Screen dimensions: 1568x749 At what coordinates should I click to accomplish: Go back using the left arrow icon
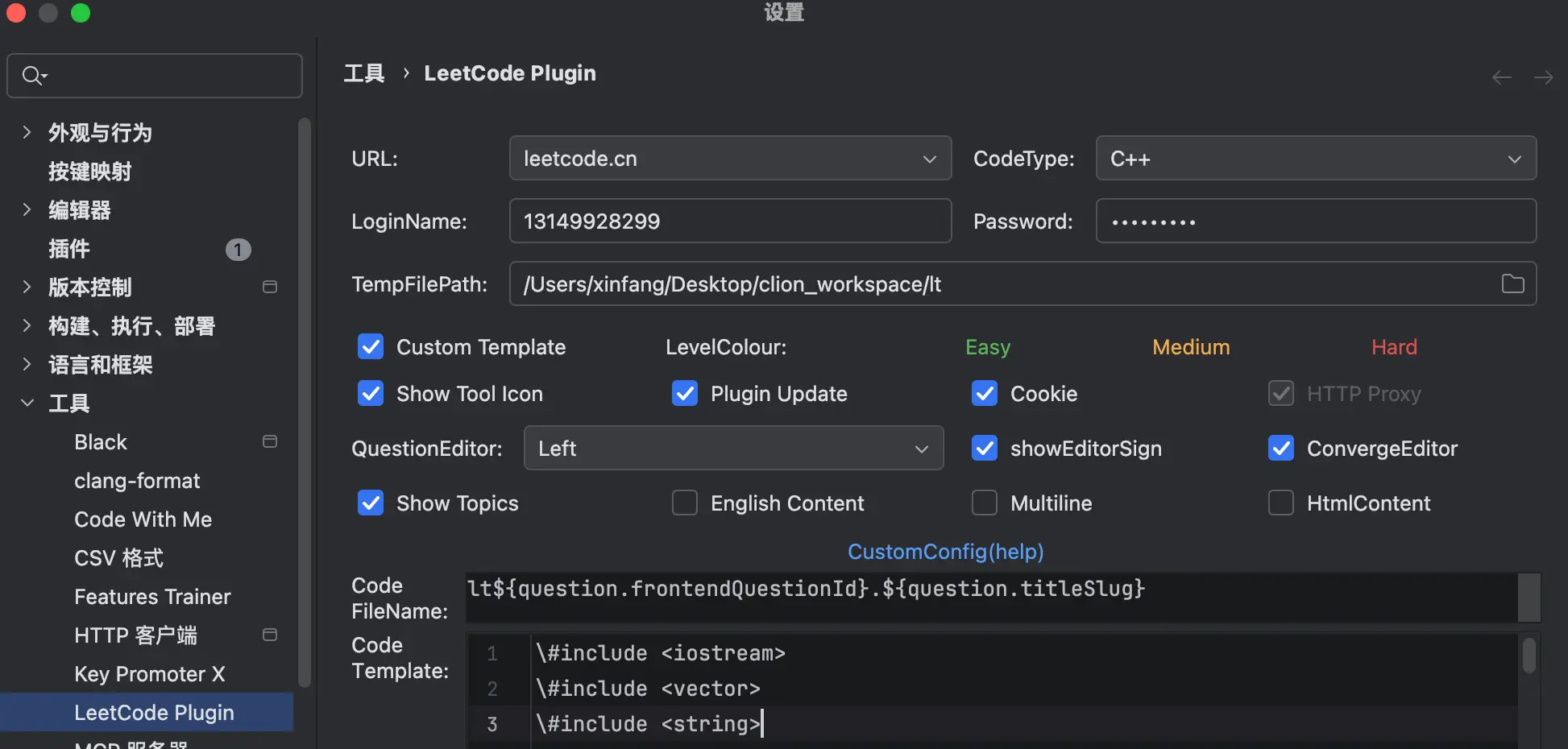[x=1502, y=77]
